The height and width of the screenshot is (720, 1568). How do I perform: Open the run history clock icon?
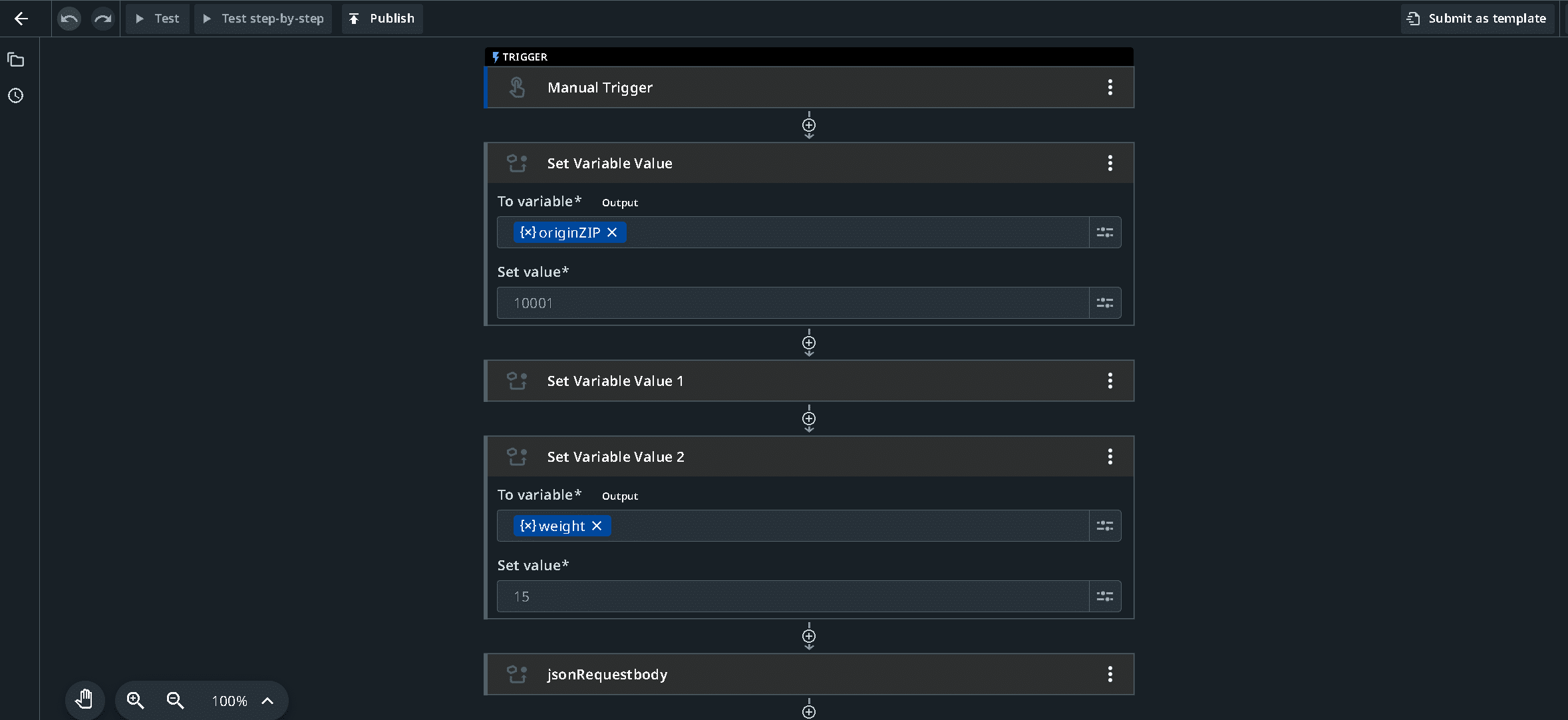point(16,96)
